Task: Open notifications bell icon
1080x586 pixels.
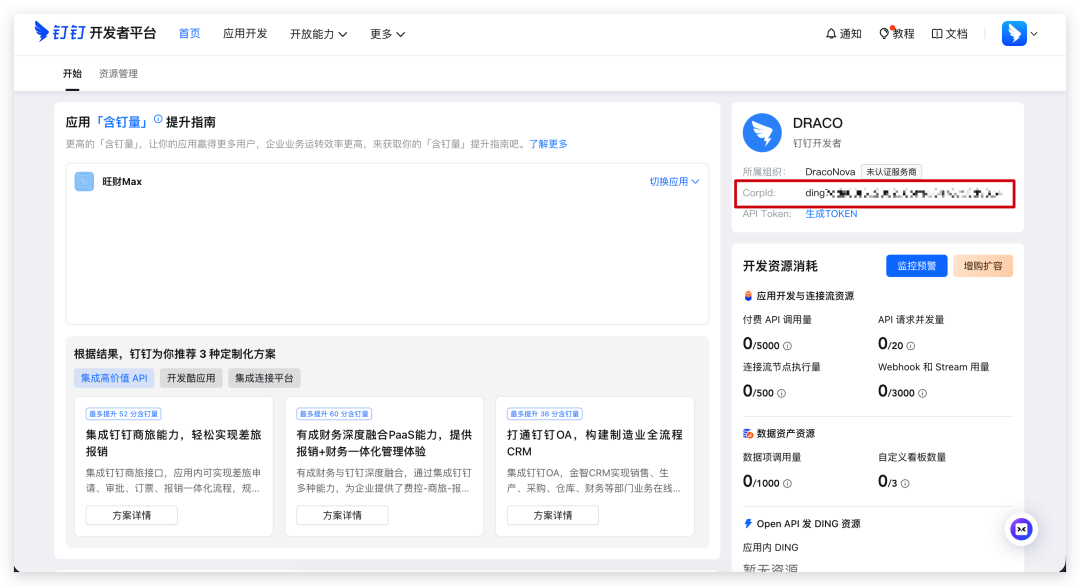Action: [831, 33]
